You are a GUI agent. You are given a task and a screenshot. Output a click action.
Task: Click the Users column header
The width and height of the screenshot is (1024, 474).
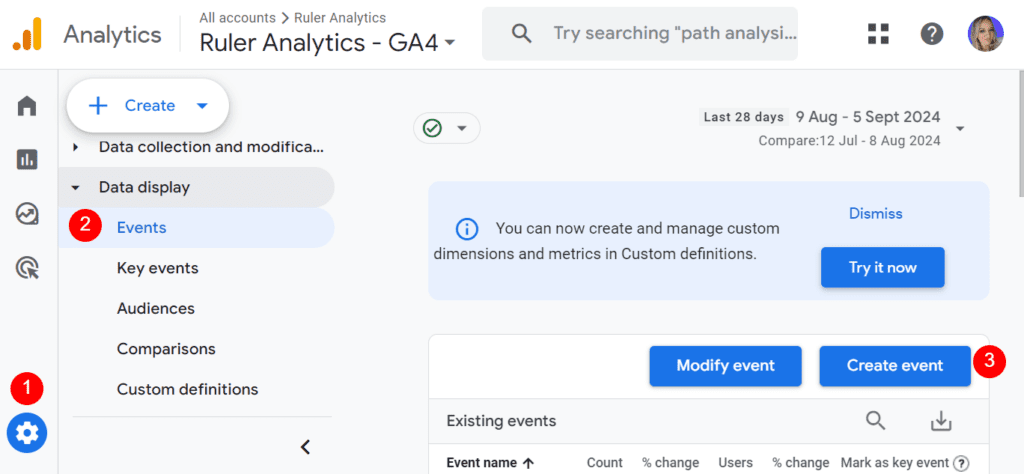pos(735,463)
